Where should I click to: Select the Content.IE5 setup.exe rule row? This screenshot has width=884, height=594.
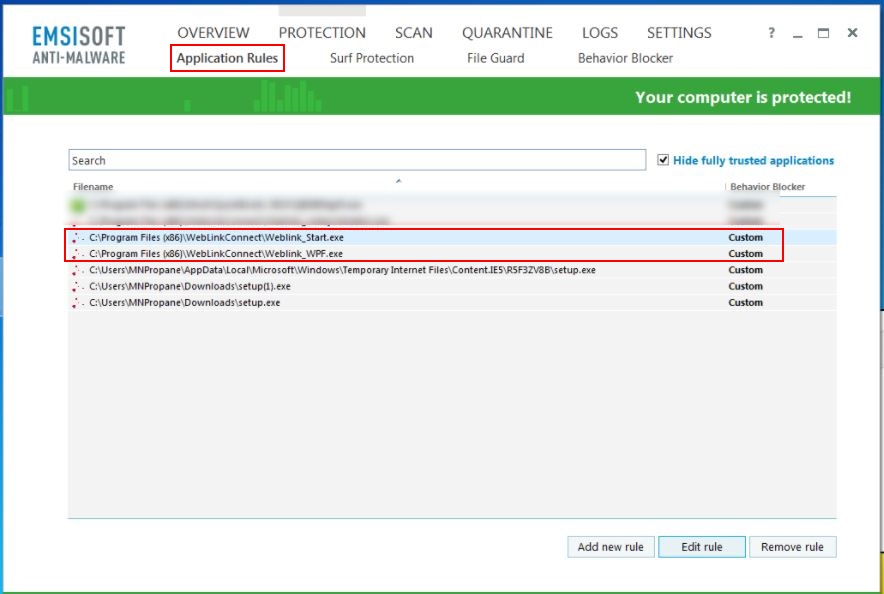pyautogui.click(x=452, y=270)
